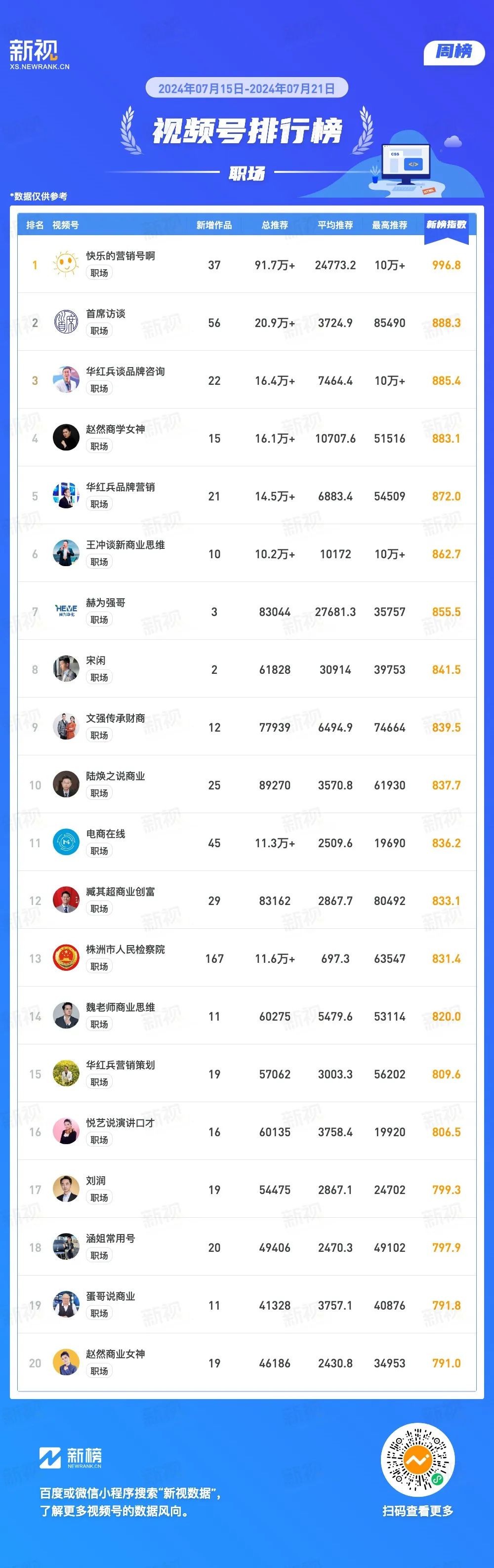The width and height of the screenshot is (494, 1568).
Task: Click the 总推荐 column header
Action: coord(275,225)
